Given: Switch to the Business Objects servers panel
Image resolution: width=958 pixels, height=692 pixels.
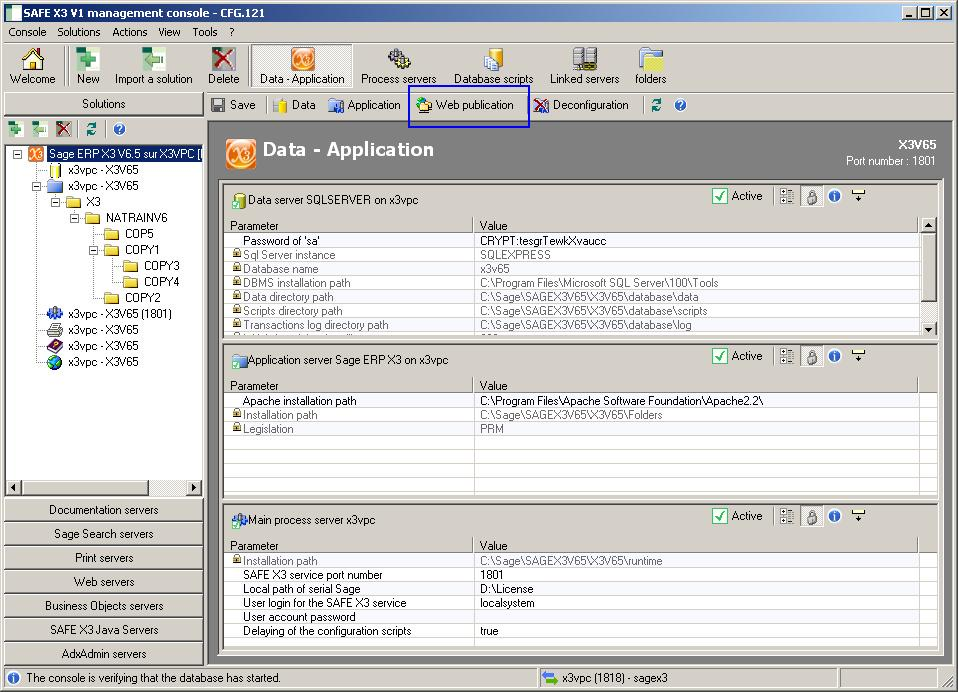Looking at the screenshot, I should coord(104,606).
